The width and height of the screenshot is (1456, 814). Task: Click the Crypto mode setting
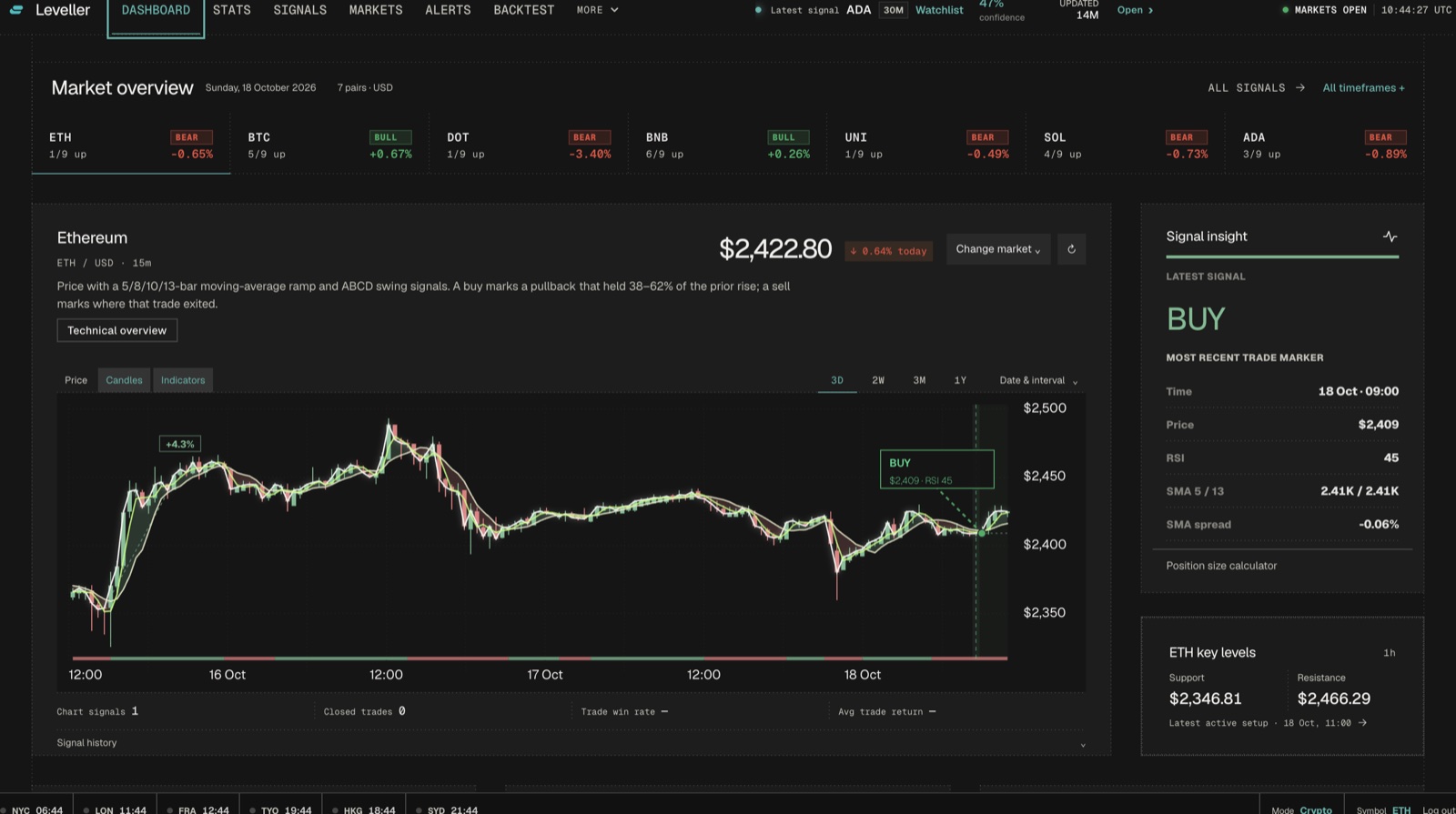tap(1315, 809)
